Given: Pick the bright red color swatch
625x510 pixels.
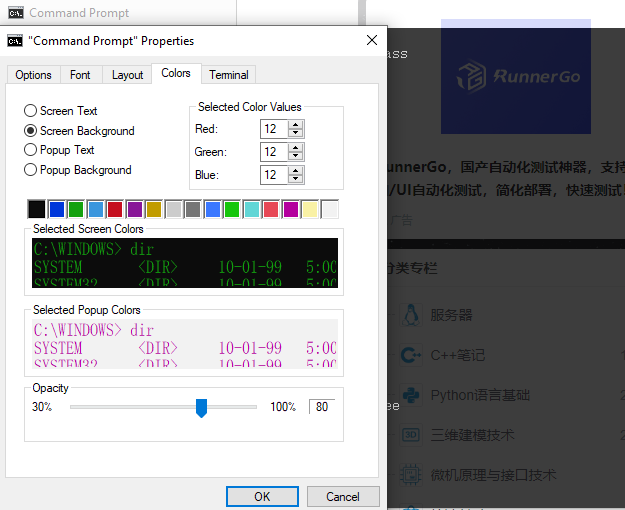Looking at the screenshot, I should tap(271, 209).
